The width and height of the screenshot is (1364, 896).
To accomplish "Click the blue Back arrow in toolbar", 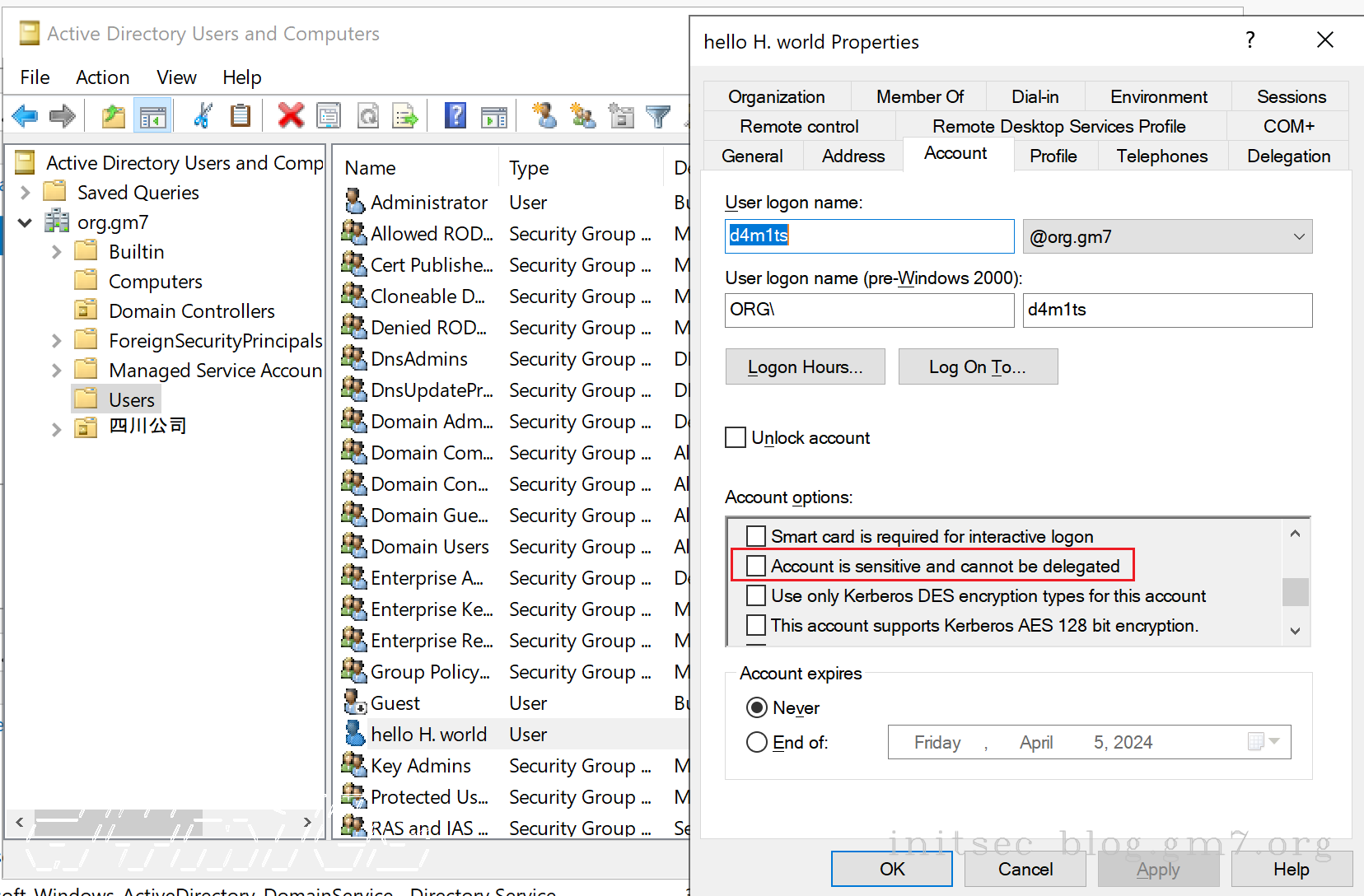I will click(x=25, y=116).
